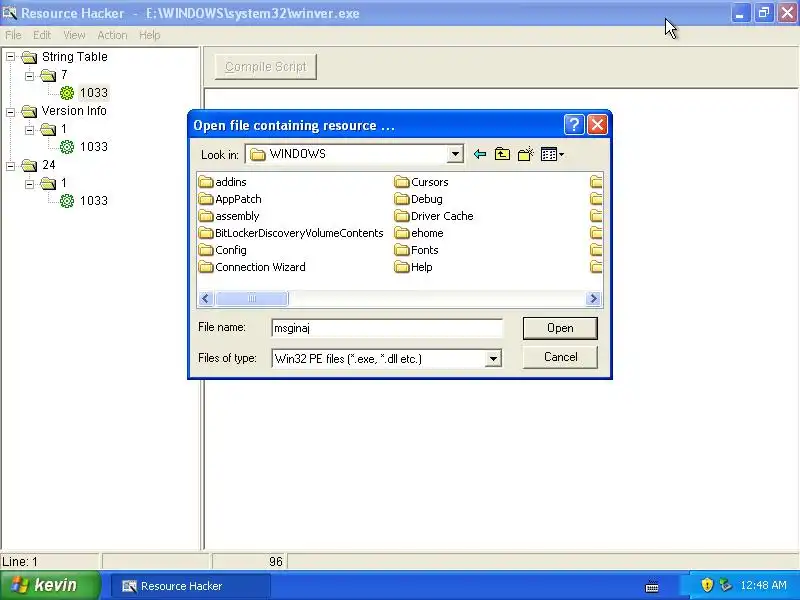Image resolution: width=800 pixels, height=600 pixels.
Task: Click the Open button
Action: (x=560, y=328)
